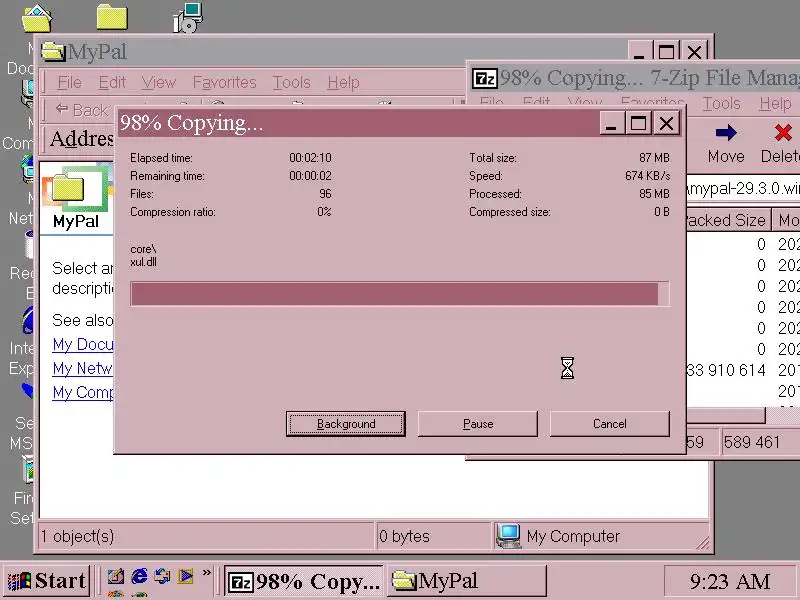Click the 589 461 value in 7-Zip status bar
Viewport: 800px width, 600px height.
click(x=752, y=442)
